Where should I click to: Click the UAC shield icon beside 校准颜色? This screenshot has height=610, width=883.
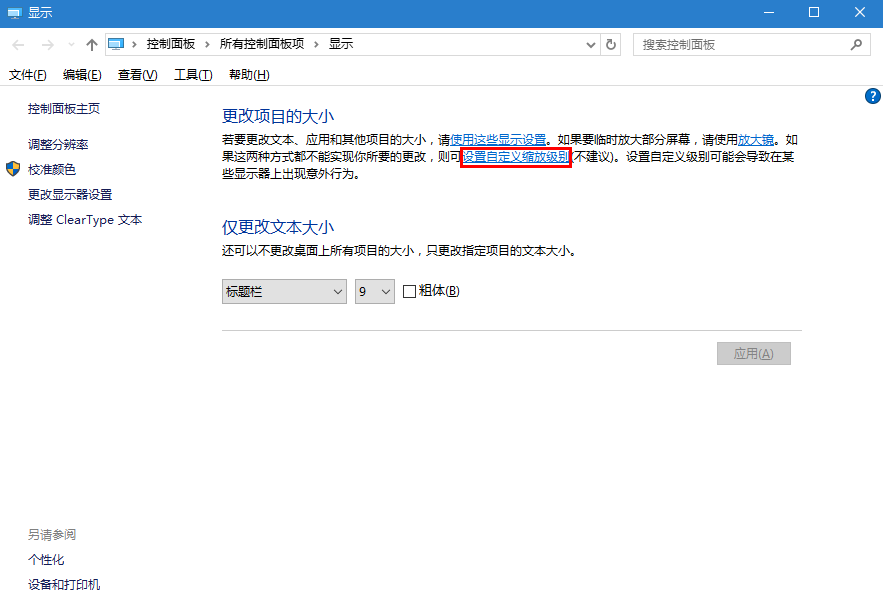[x=13, y=169]
